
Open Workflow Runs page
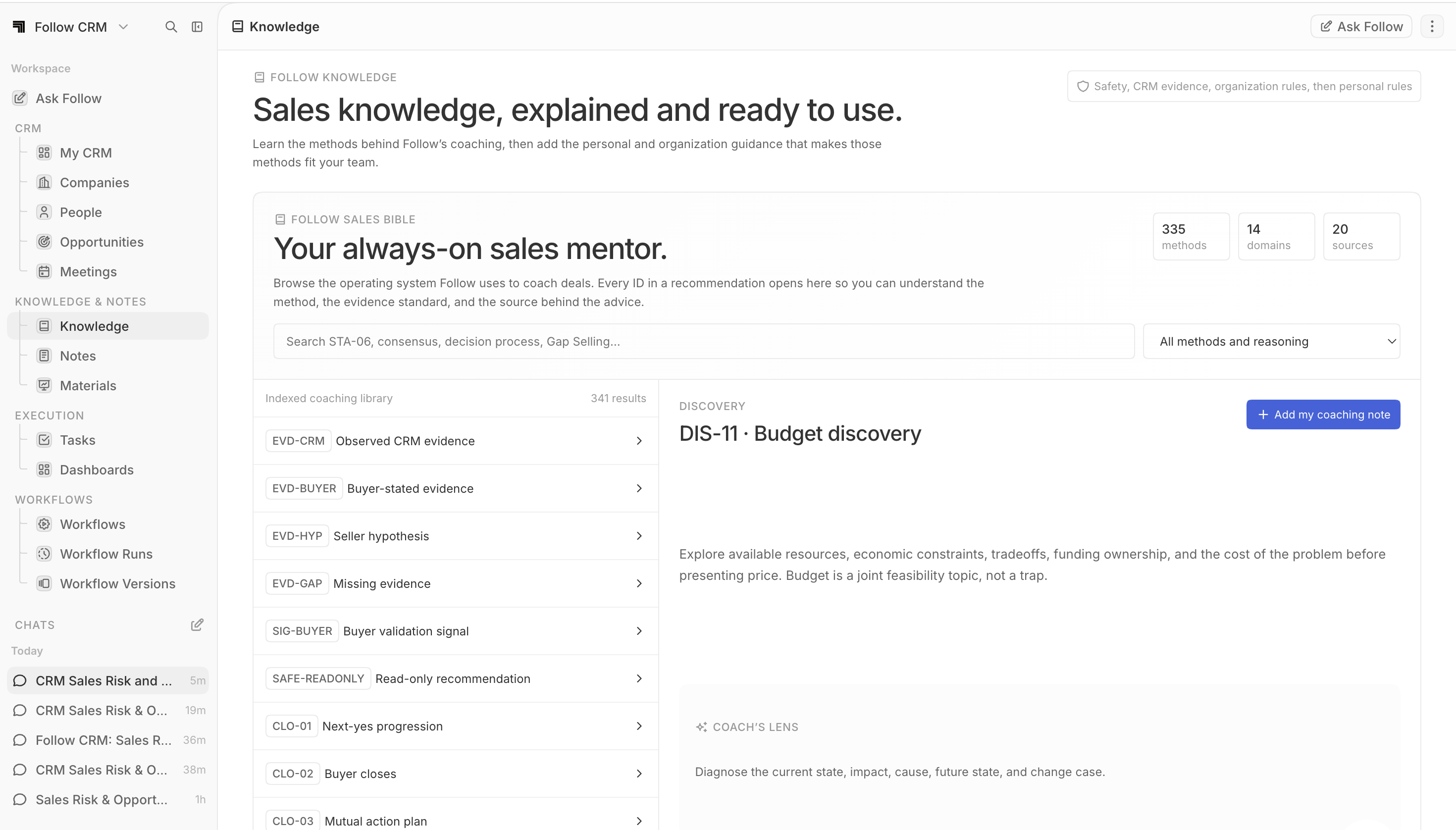(x=108, y=554)
